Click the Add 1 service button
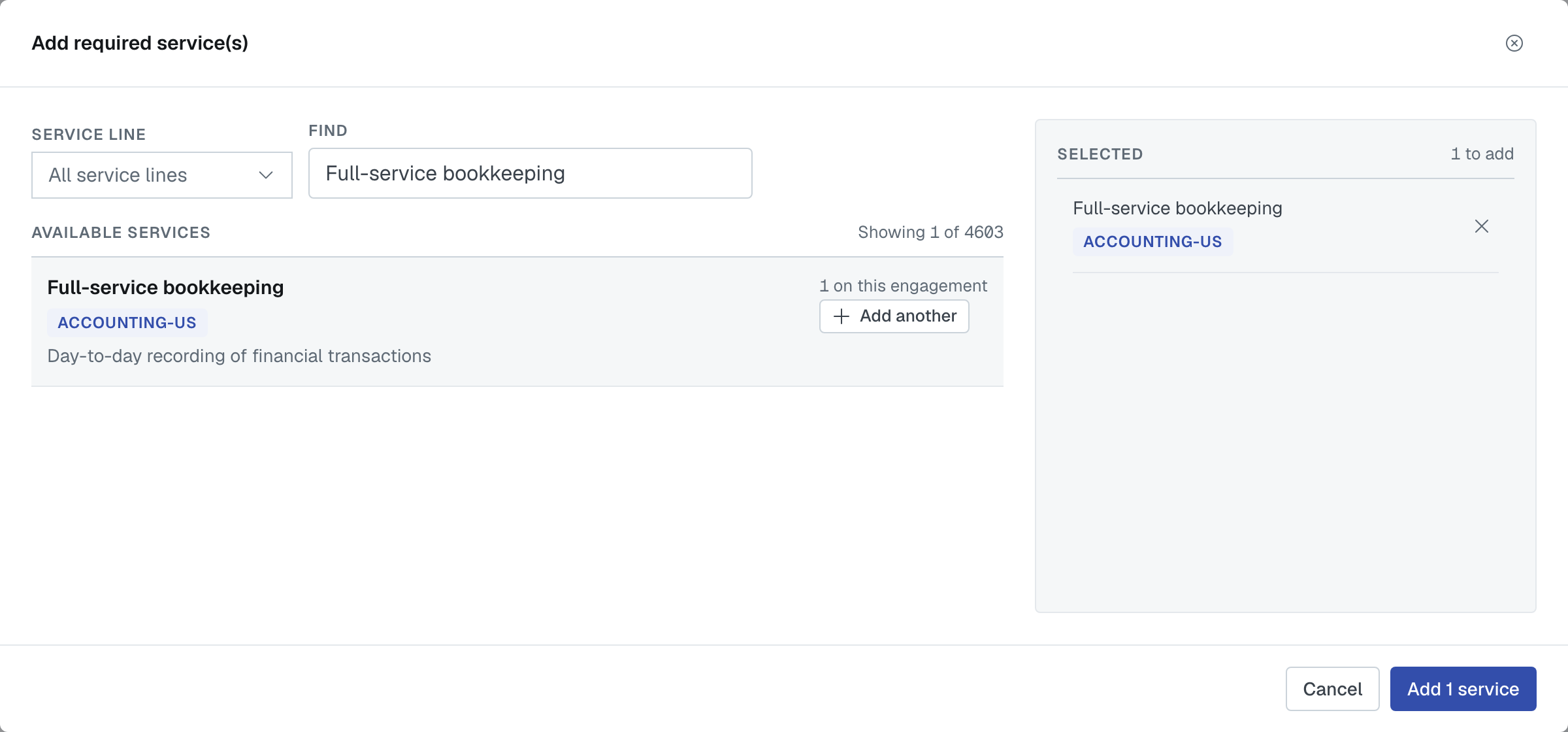Viewport: 1568px width, 732px height. (x=1463, y=689)
